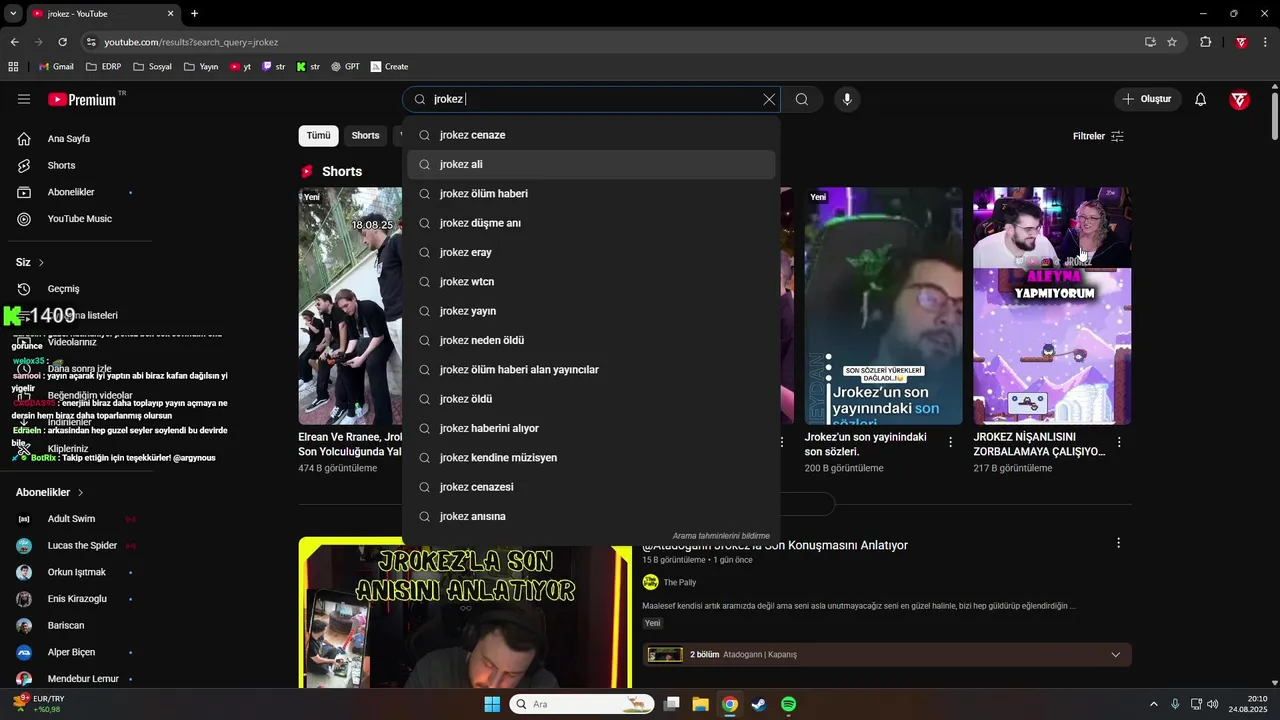Open Shorts from the sidebar
This screenshot has height=720, width=1280.
pyautogui.click(x=62, y=165)
